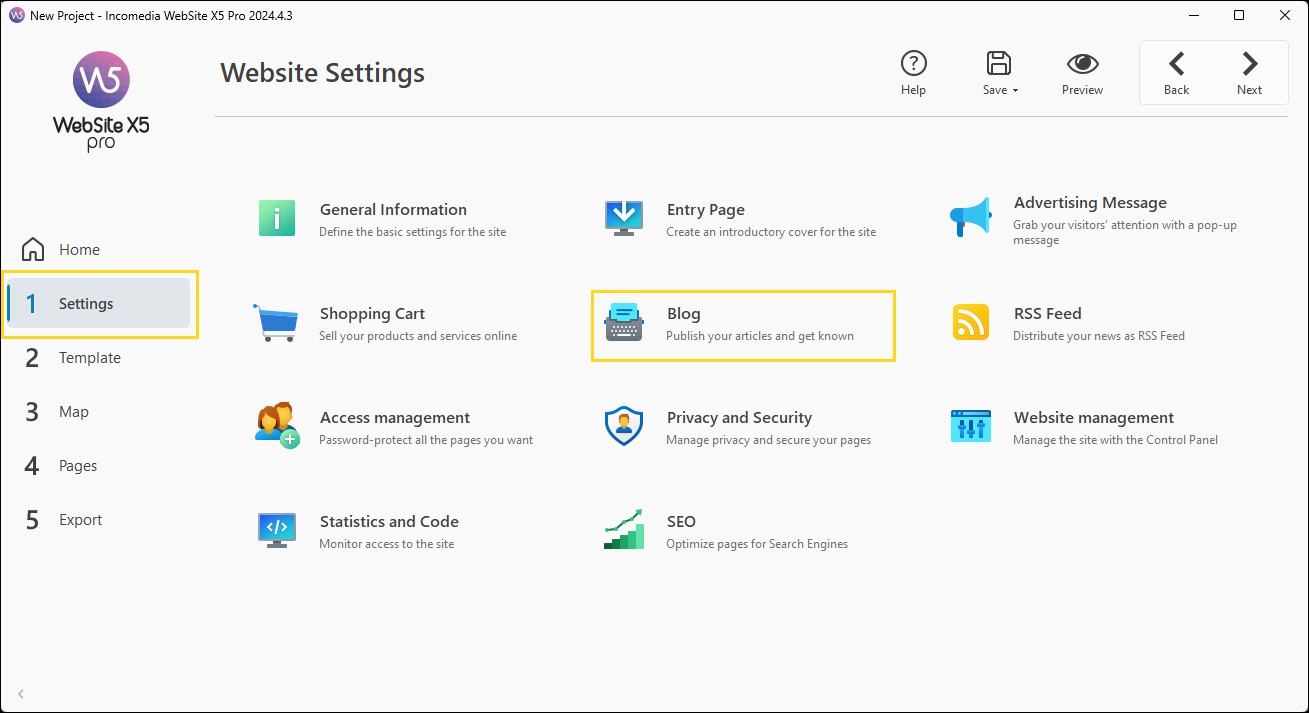Open General Information green info icon

coord(277,218)
